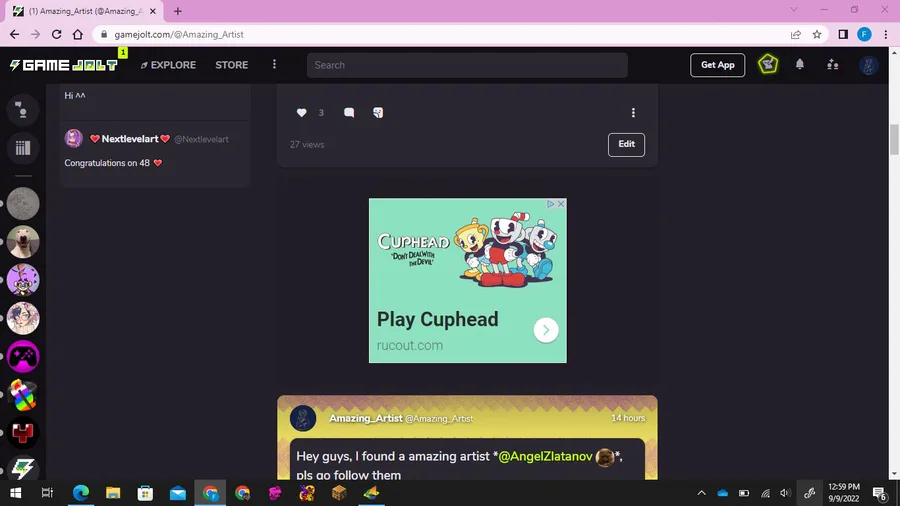The width and height of the screenshot is (900, 506).
Task: Go back in Chrome
Action: pyautogui.click(x=14, y=34)
